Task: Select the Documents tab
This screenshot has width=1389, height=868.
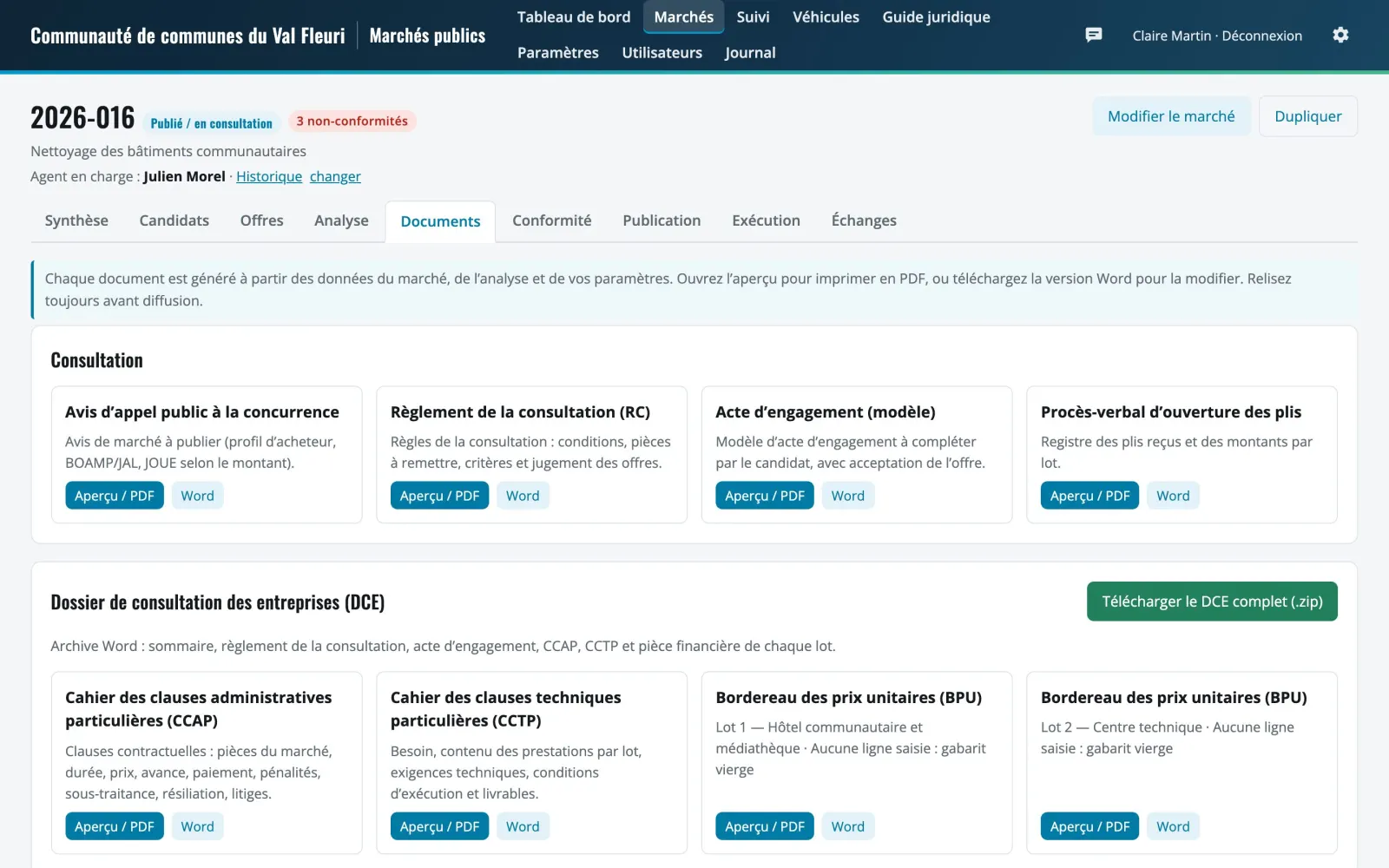Action: (x=440, y=221)
